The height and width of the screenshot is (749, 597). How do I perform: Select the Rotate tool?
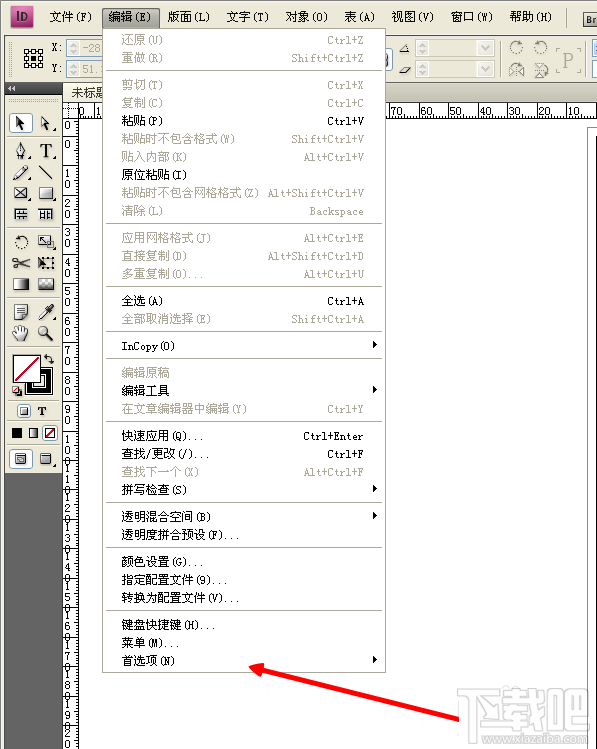[21, 242]
